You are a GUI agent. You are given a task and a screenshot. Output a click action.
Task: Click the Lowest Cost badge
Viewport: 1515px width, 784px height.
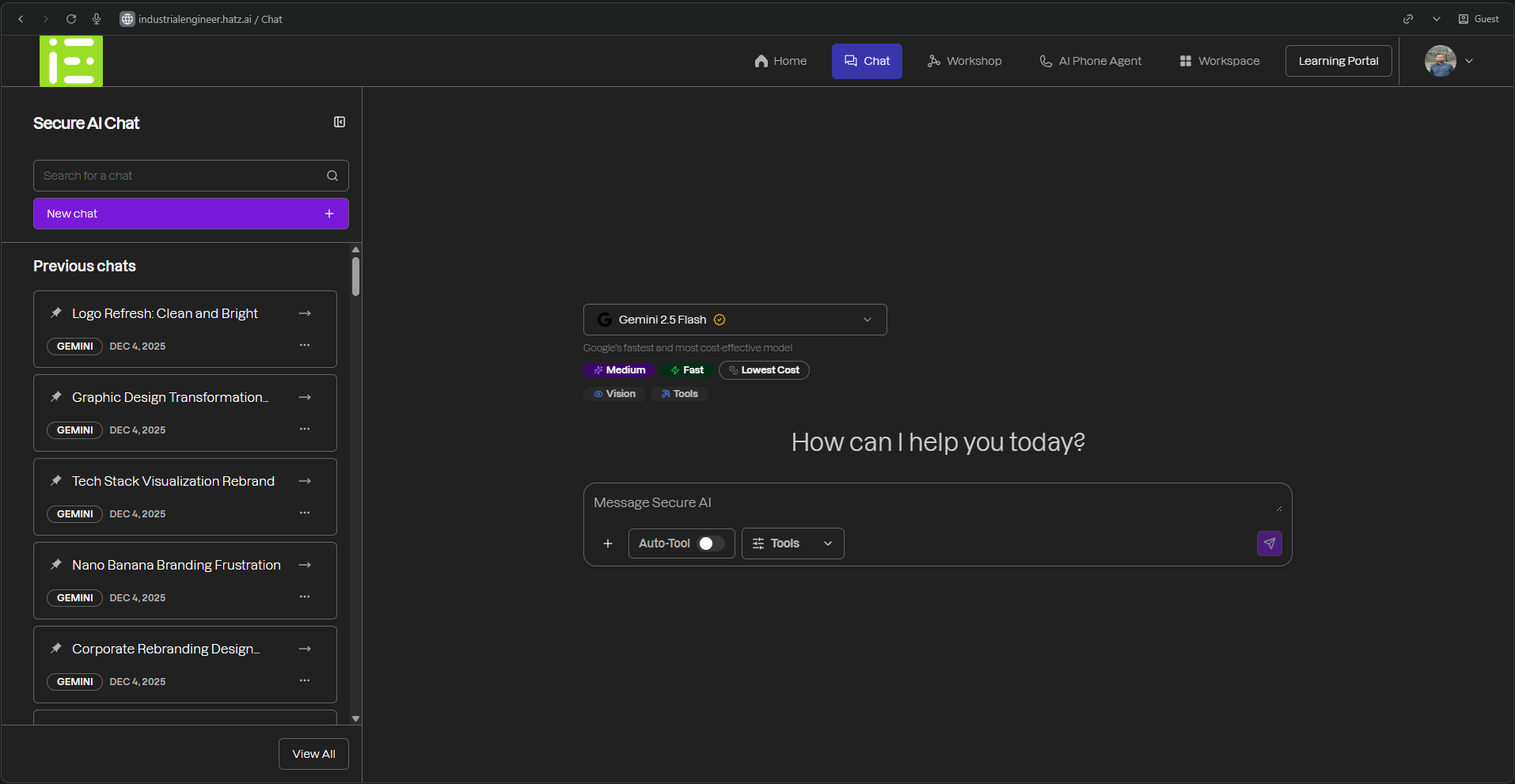[x=763, y=369]
